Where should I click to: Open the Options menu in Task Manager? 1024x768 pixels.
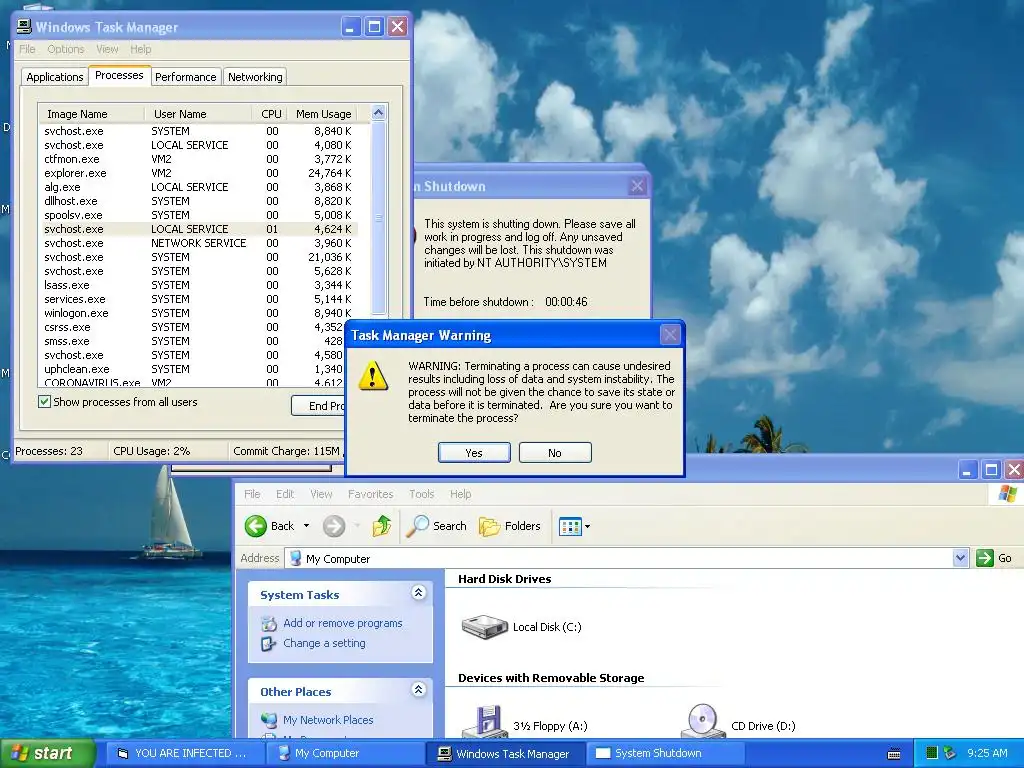pos(65,49)
